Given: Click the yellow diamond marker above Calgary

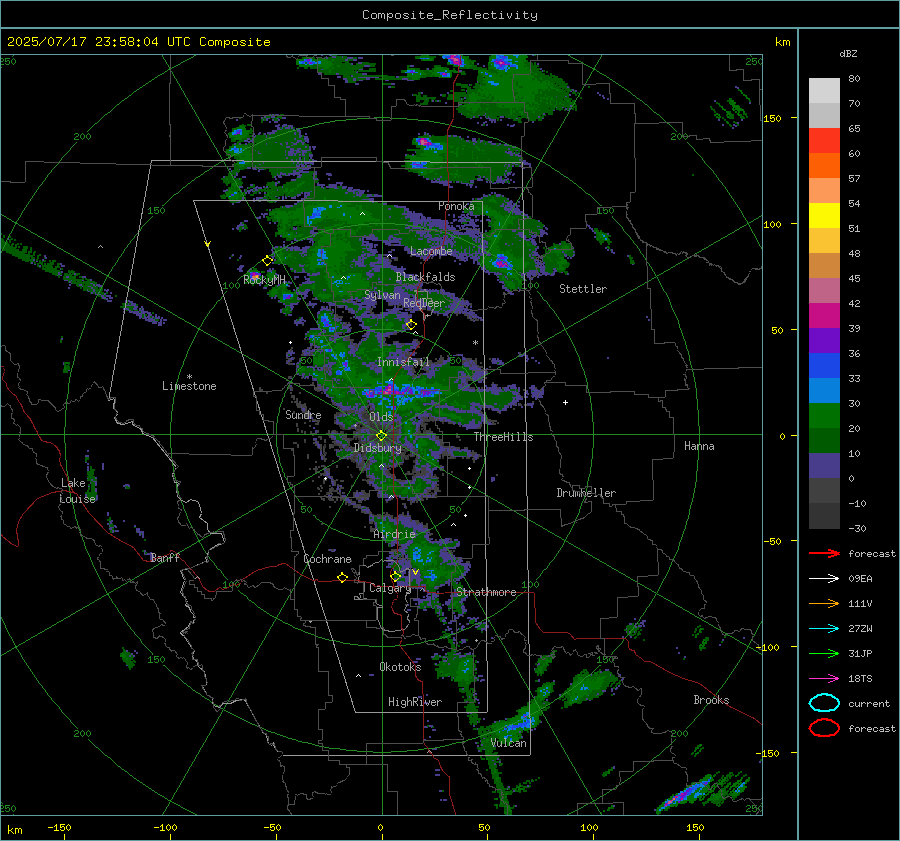Looking at the screenshot, I should [x=395, y=576].
